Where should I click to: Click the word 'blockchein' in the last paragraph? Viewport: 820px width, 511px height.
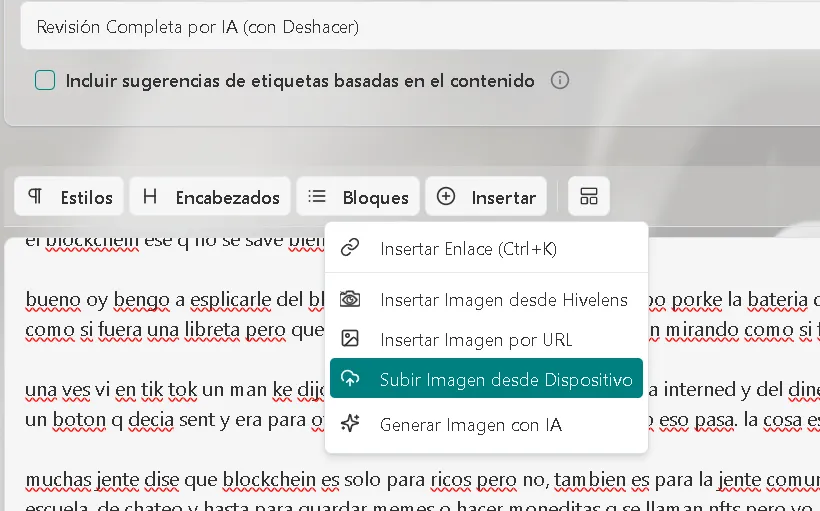269,479
